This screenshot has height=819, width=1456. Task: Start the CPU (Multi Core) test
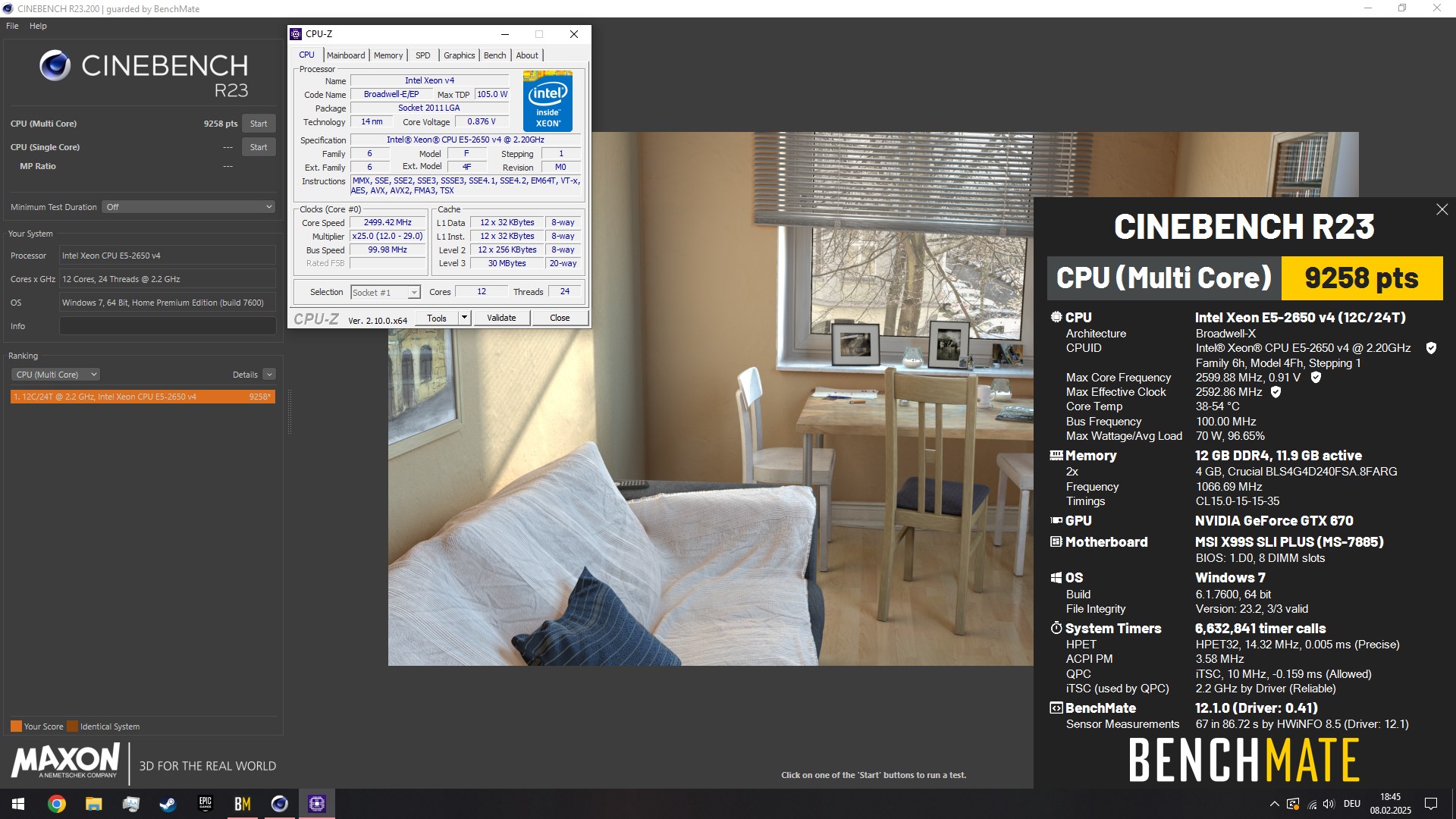click(x=259, y=124)
